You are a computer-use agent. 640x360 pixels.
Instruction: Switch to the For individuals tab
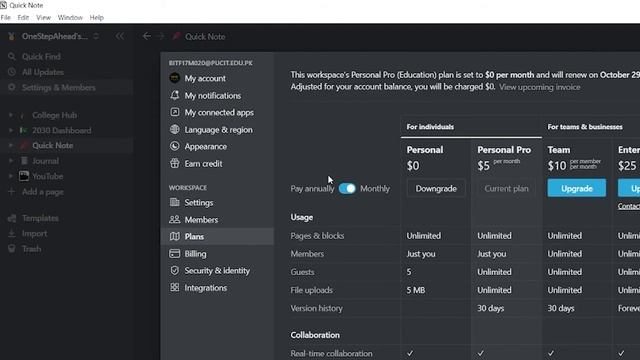pos(430,127)
